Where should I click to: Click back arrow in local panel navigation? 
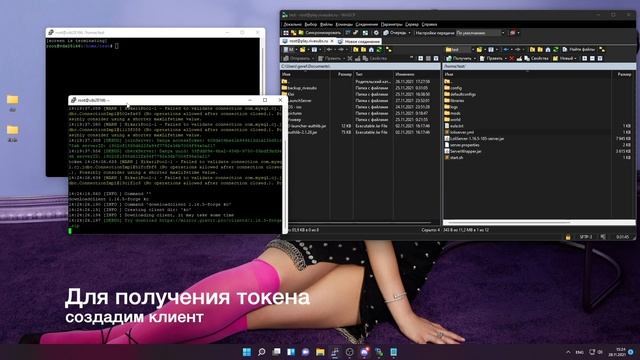330,49
